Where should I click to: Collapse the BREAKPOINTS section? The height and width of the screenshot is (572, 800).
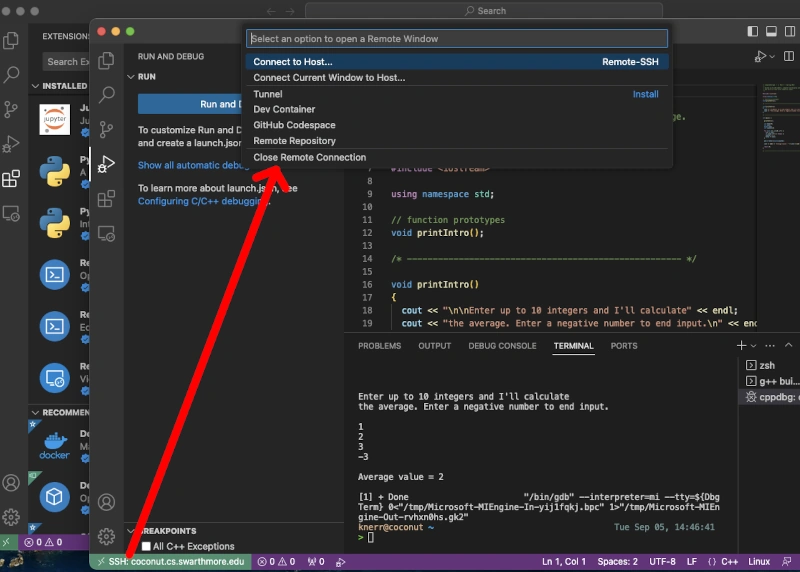131,531
